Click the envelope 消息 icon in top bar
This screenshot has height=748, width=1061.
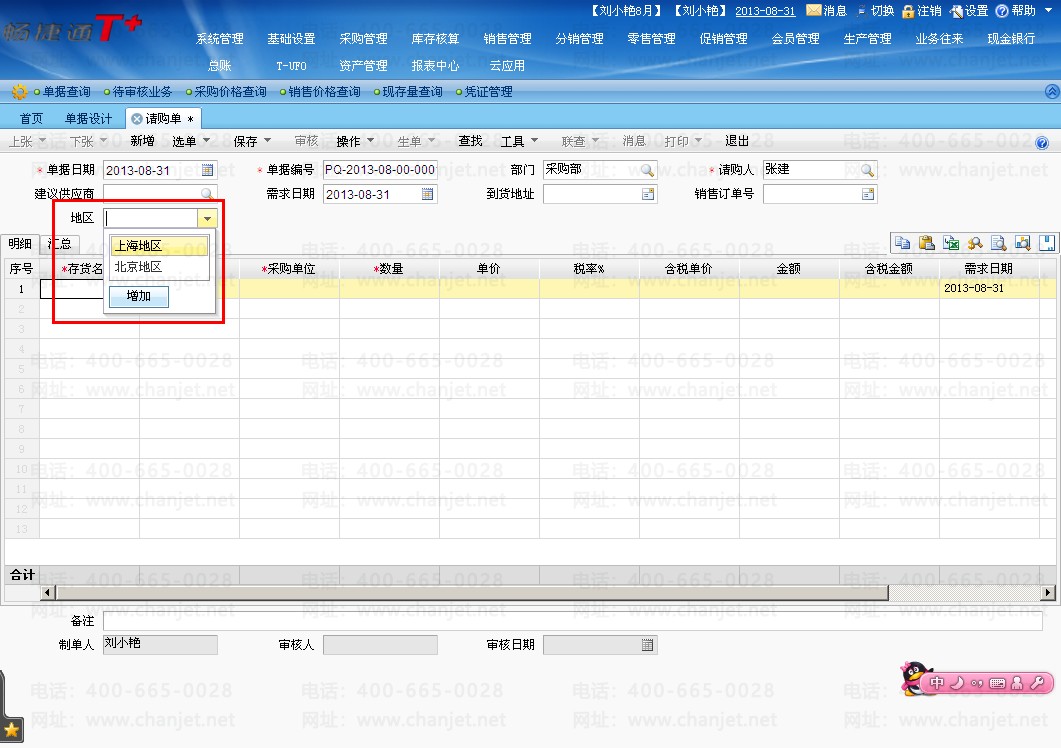[x=814, y=10]
